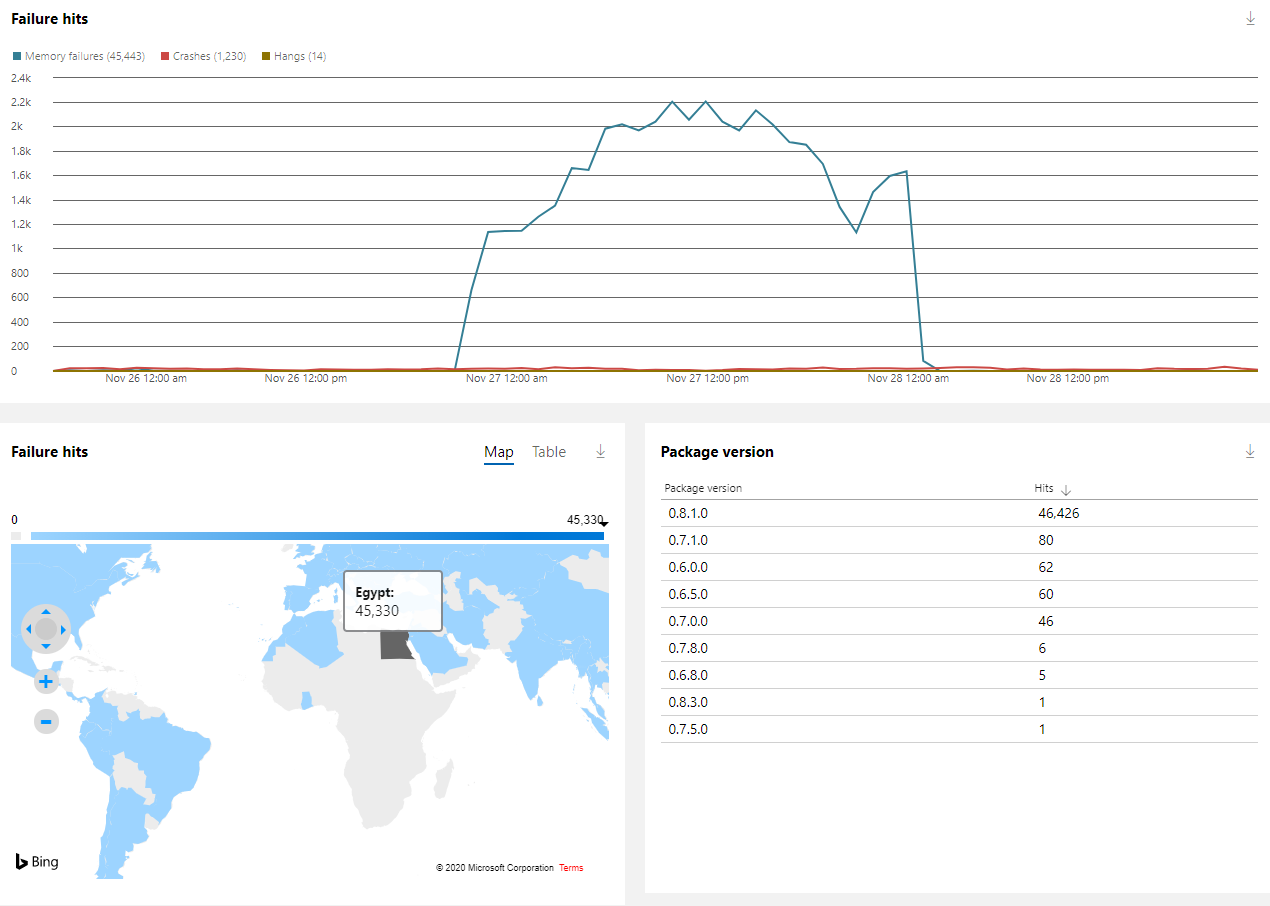Select package version 0.6.5.0 row
The image size is (1270, 906).
[959, 594]
